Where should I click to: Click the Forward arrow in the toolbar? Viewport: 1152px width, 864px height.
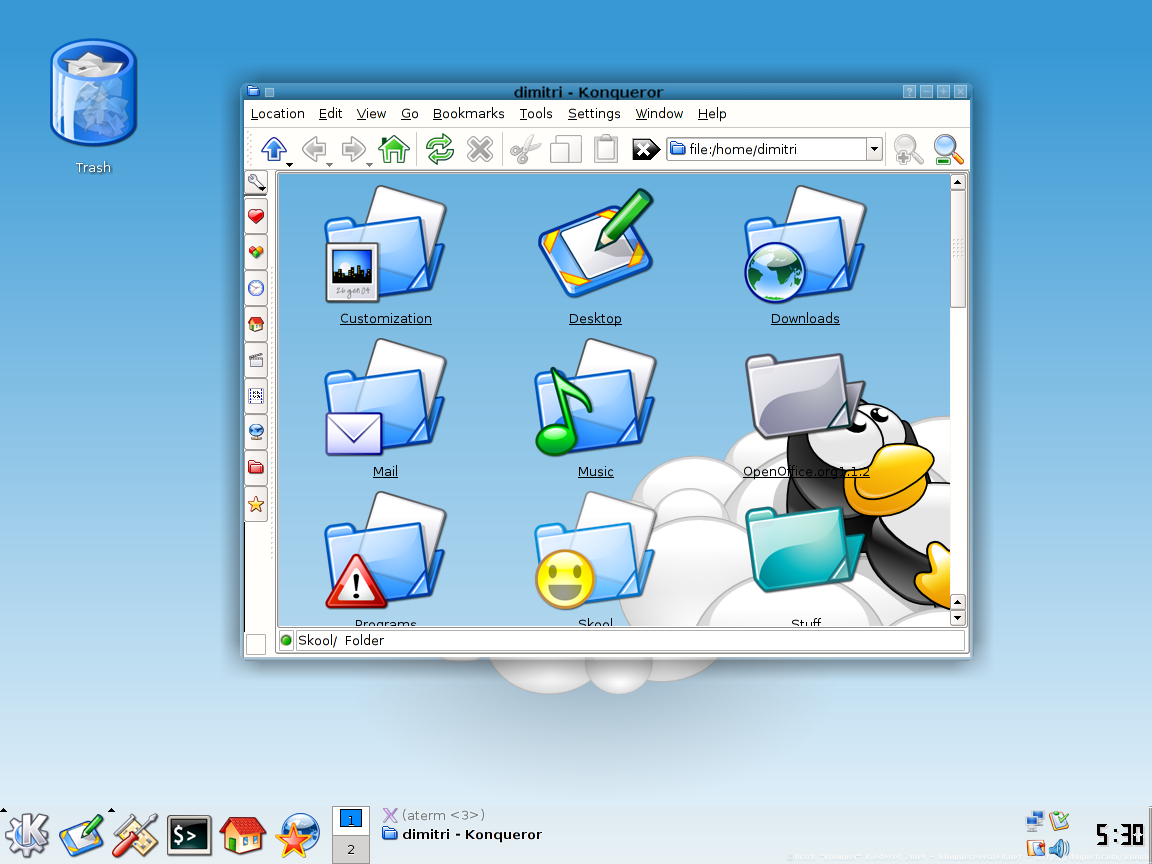pos(353,149)
